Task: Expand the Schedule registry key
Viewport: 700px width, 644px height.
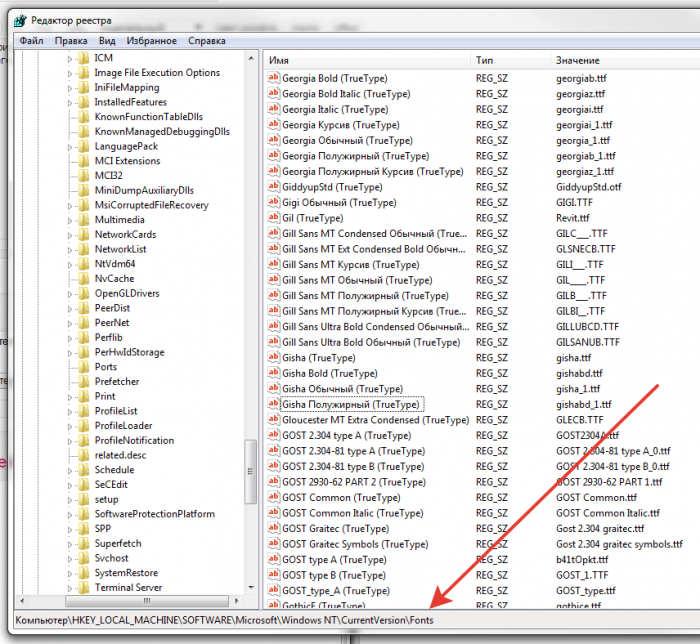Action: pos(70,470)
